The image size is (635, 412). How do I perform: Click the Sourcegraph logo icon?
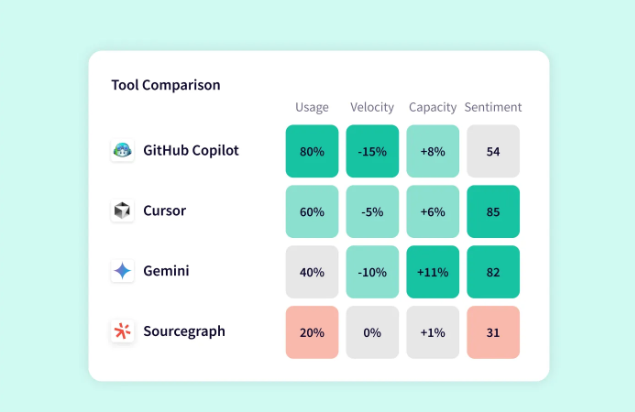[122, 332]
